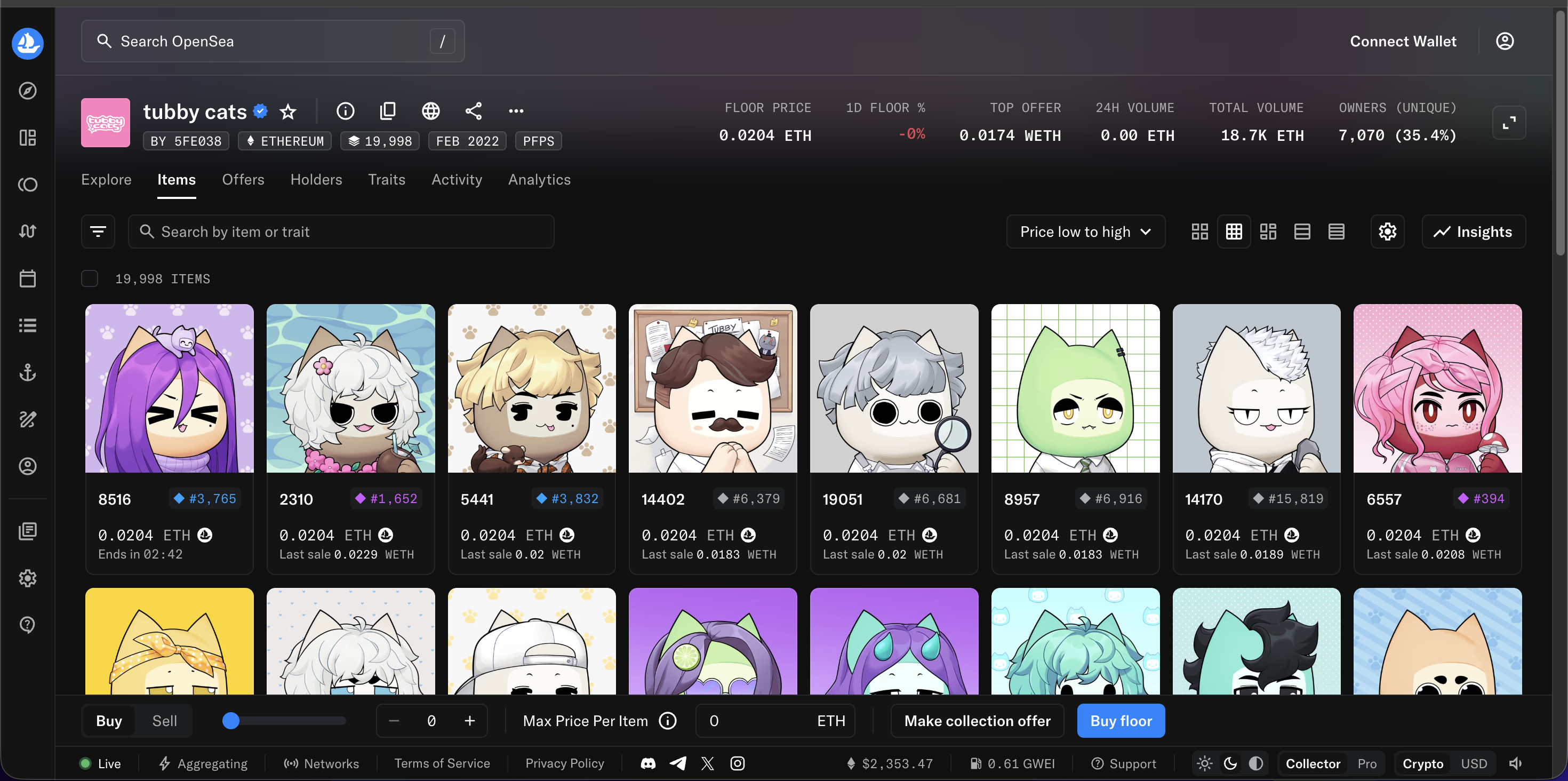
Task: Select Crypto currency display
Action: point(1422,763)
